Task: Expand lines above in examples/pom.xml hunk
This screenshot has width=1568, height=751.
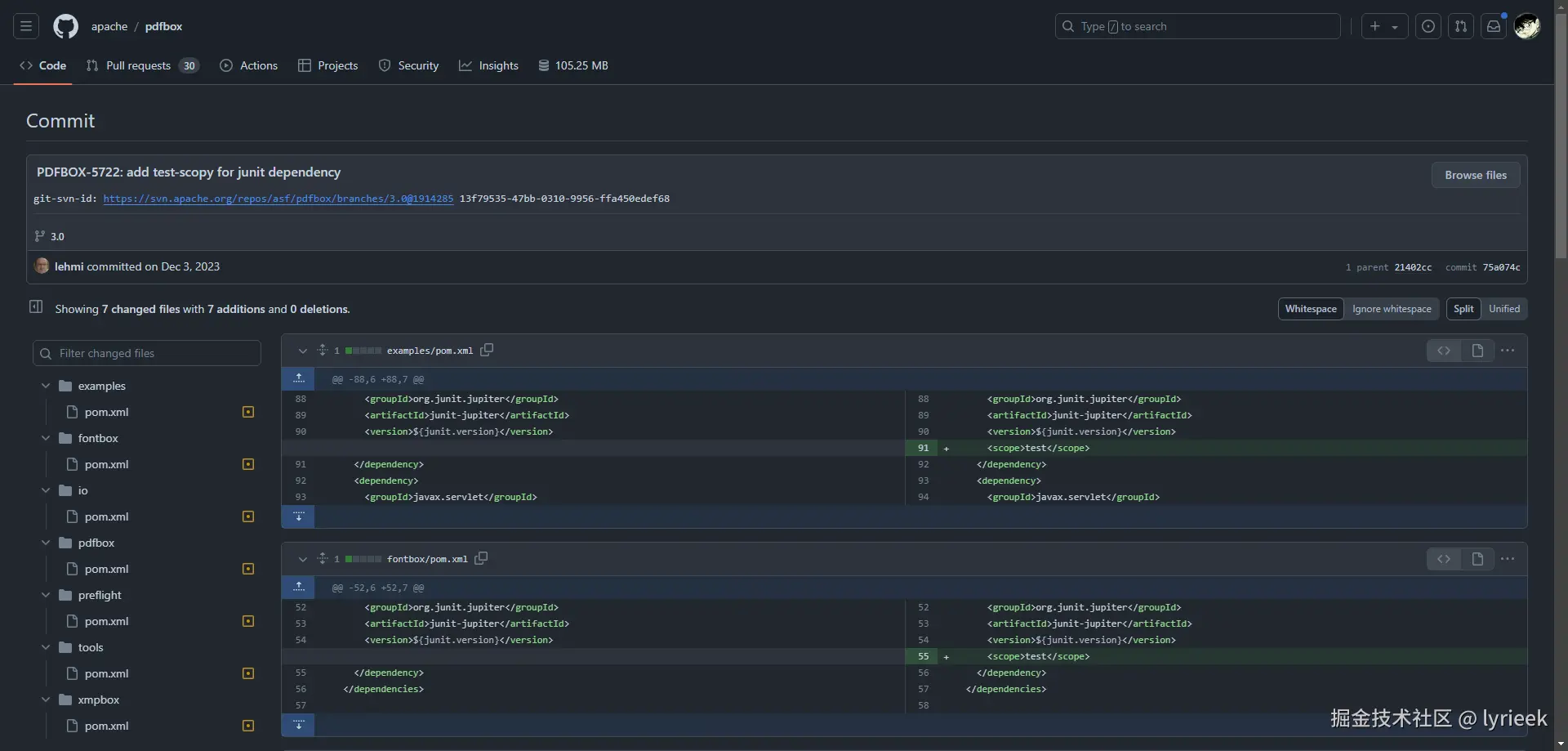Action: [x=299, y=378]
